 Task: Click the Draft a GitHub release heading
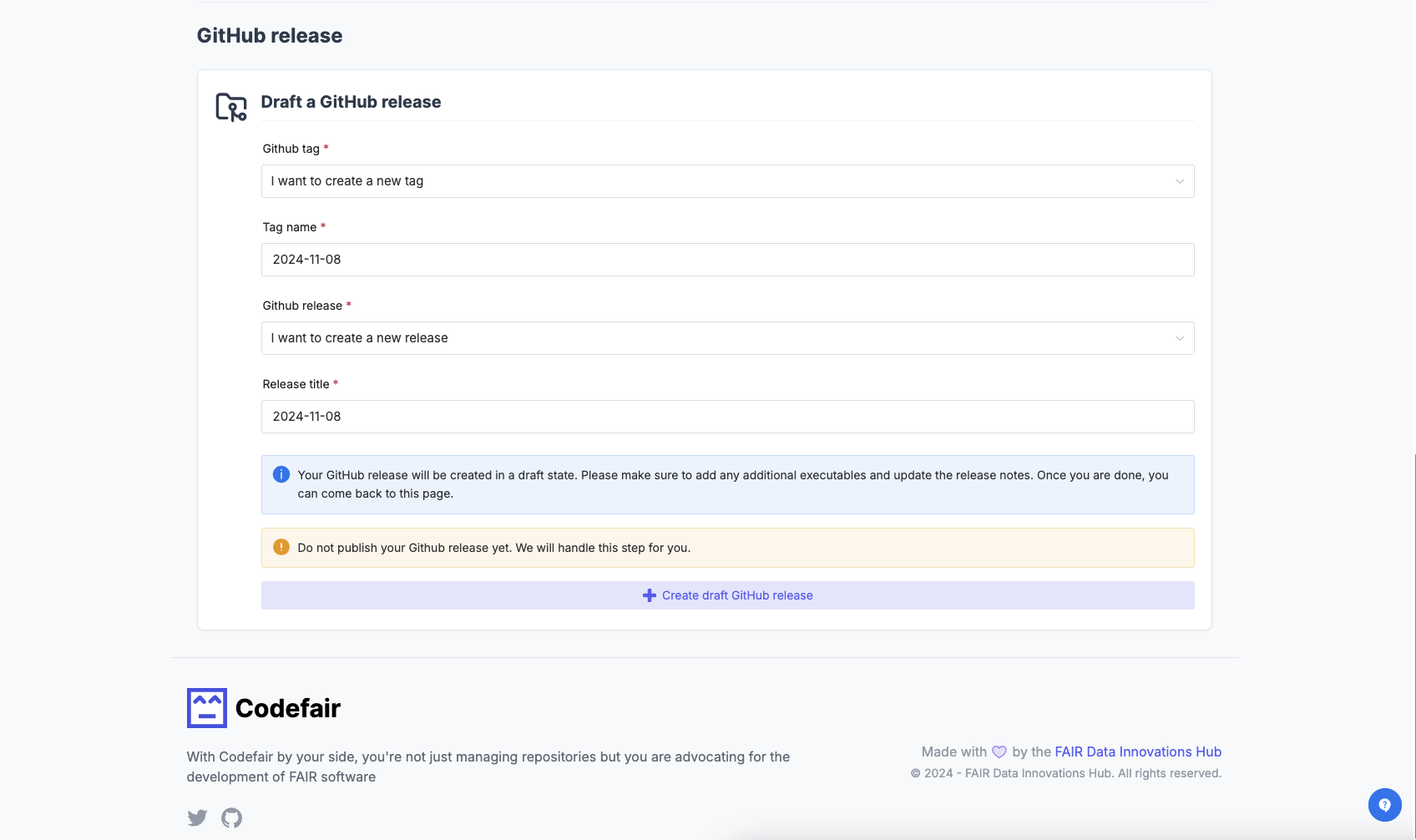coord(351,102)
